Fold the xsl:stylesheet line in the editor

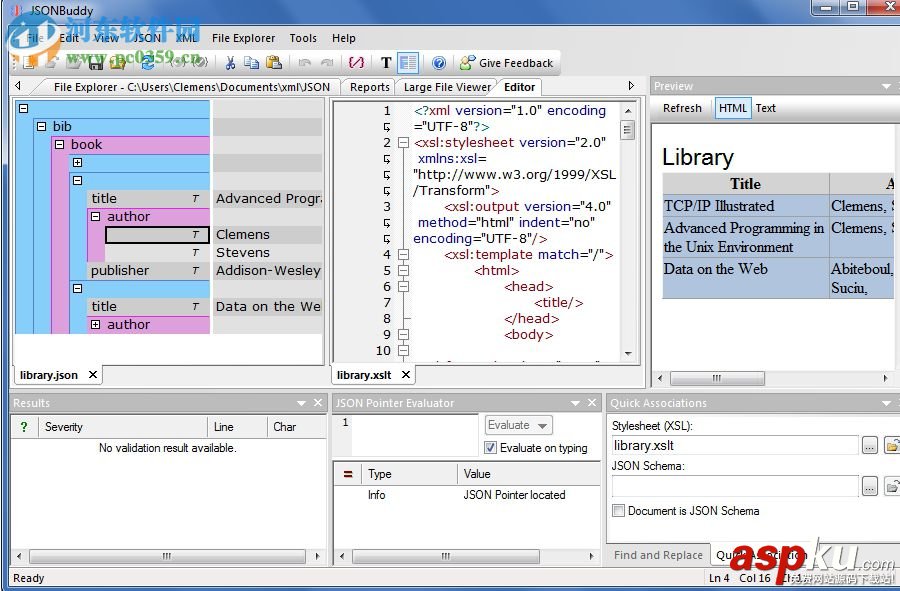(404, 142)
